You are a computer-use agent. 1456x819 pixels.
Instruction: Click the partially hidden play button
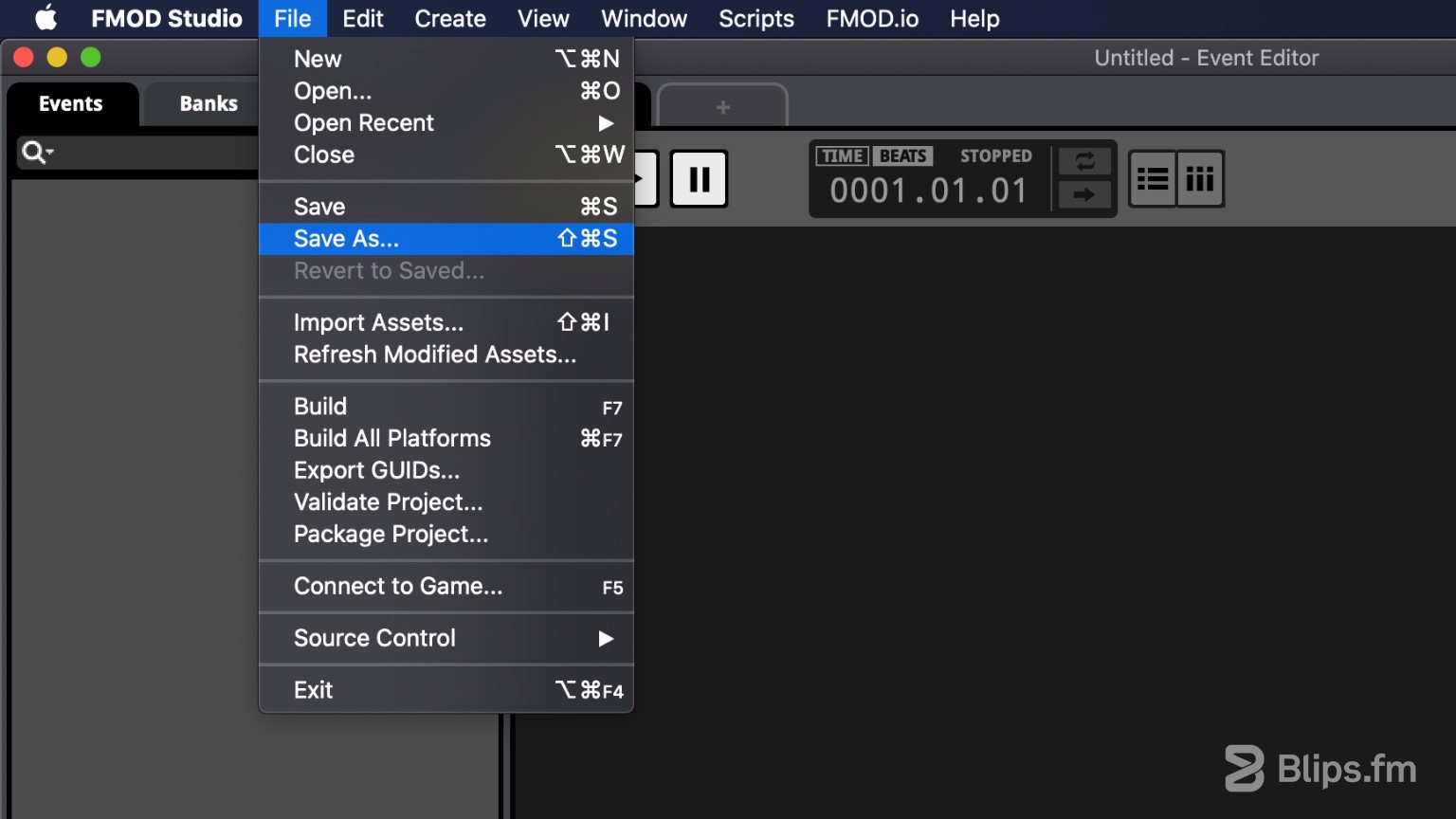(x=645, y=178)
